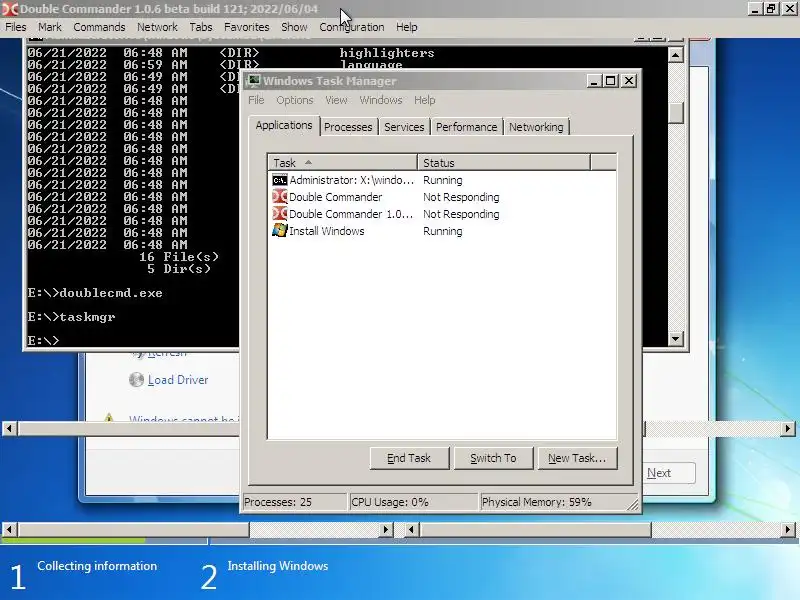Click left arrow of upper horizontal scrollbar
Image resolution: width=800 pixels, height=600 pixels.
point(9,429)
